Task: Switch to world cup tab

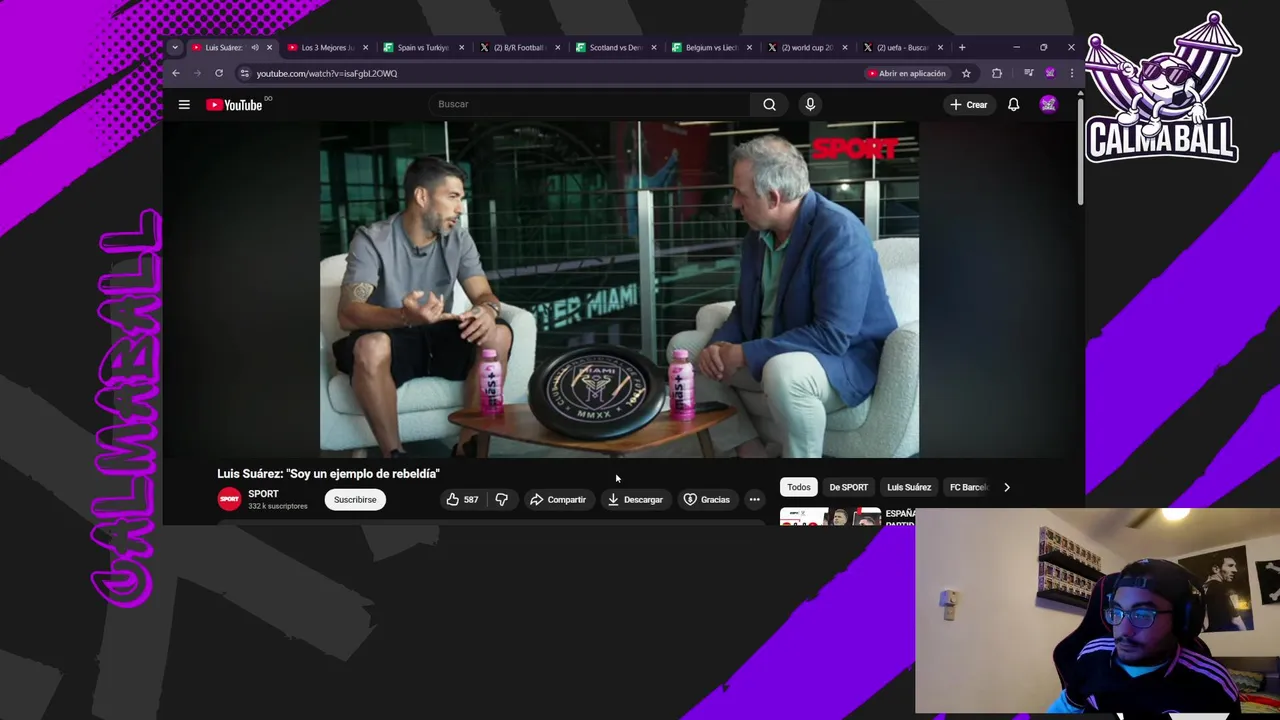Action: click(807, 47)
